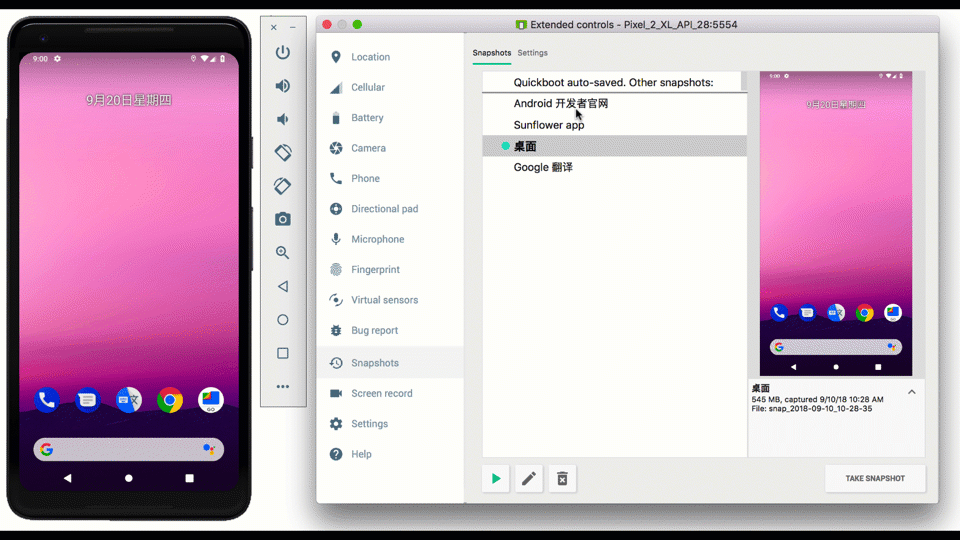Open the Phone app on the emulator

tap(47, 400)
